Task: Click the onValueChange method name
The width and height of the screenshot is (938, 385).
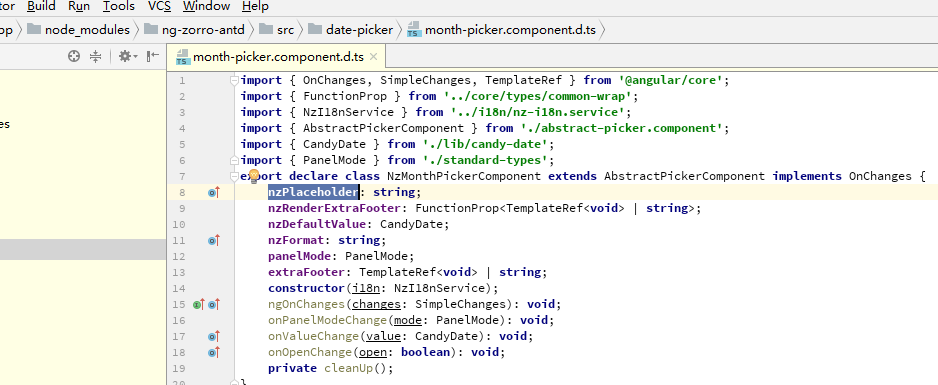Action: click(x=313, y=336)
